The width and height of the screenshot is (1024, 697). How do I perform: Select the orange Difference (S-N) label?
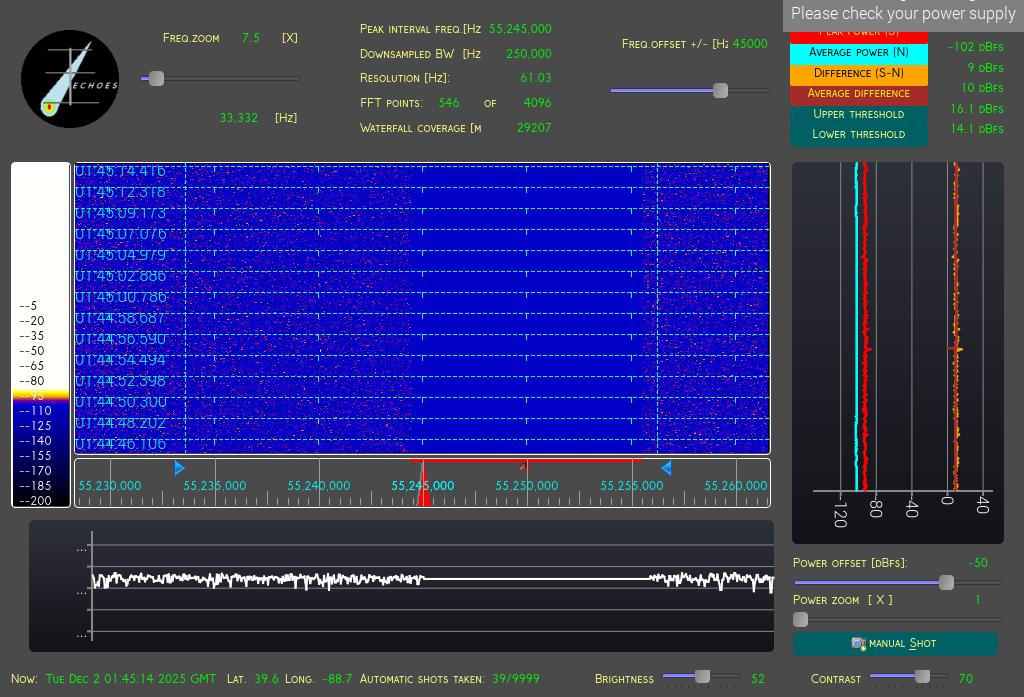coord(858,73)
